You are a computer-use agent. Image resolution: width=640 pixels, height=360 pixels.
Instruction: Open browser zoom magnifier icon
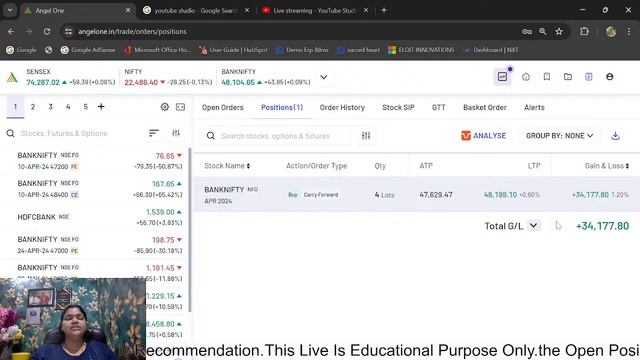[542, 31]
